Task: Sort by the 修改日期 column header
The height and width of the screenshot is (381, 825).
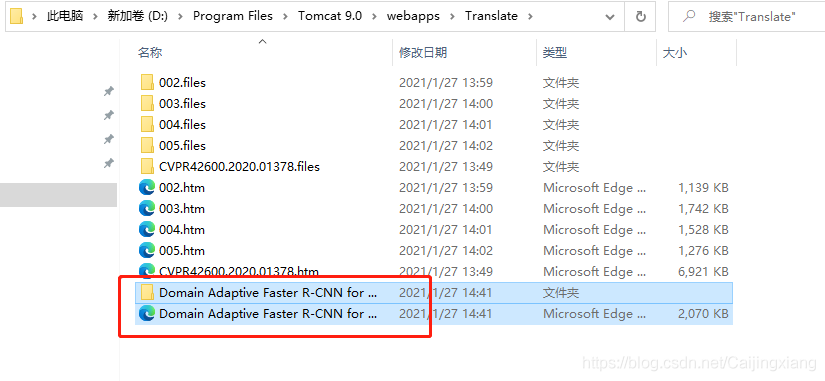Action: point(423,53)
